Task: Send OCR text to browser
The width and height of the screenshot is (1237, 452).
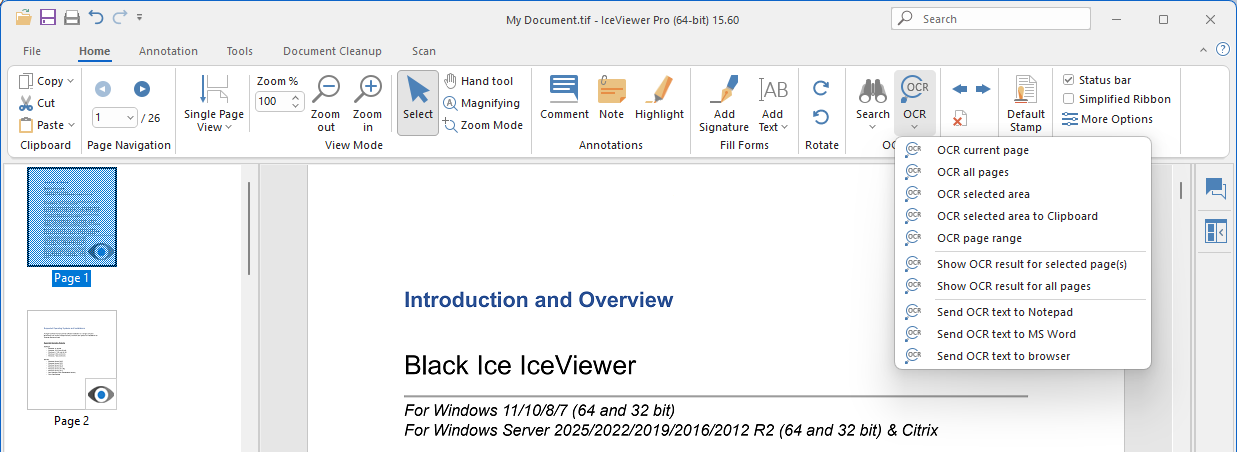Action: coord(1023,356)
